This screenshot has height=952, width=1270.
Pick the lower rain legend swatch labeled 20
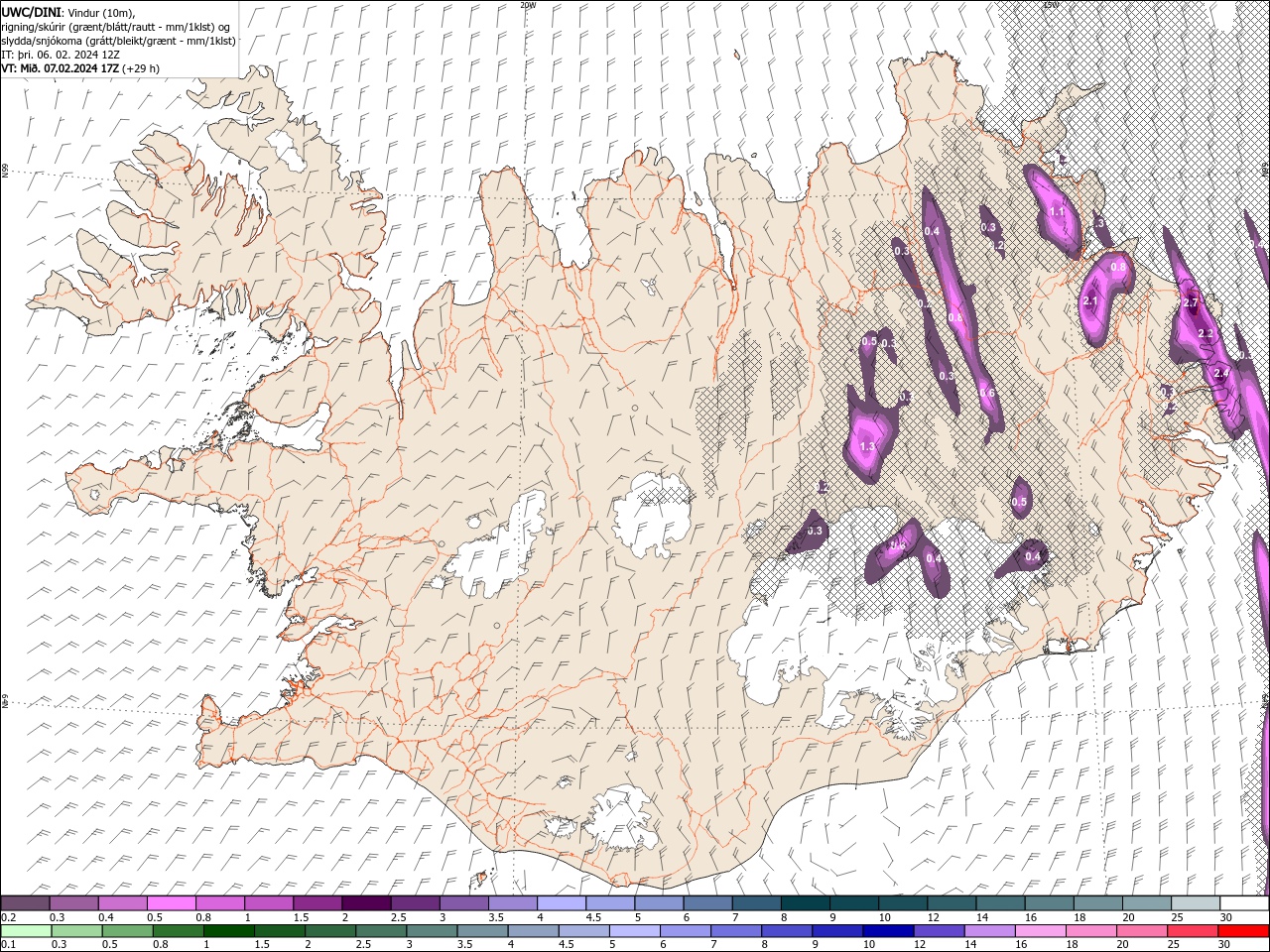[1141, 931]
